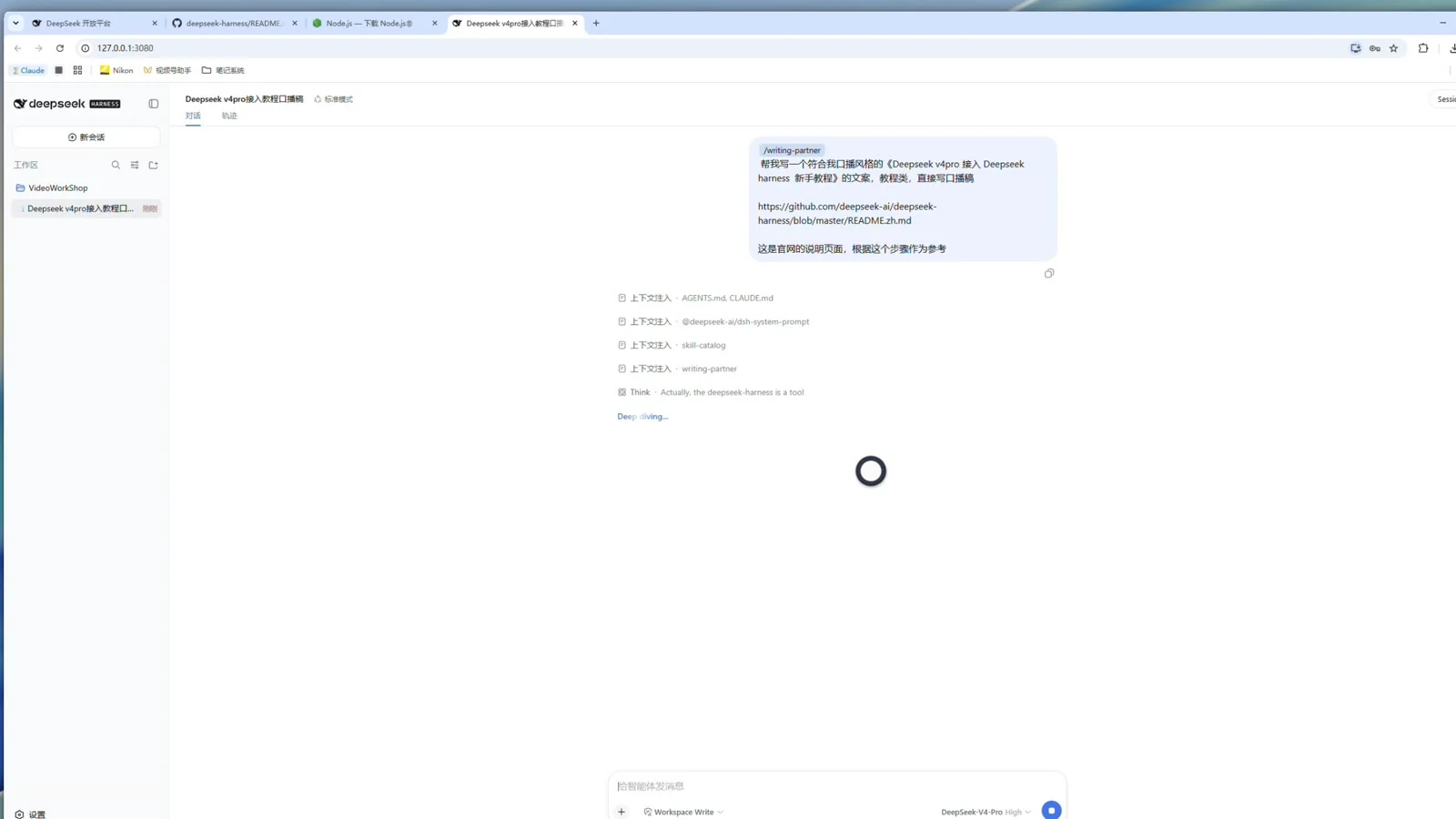Viewport: 1456px width, 819px height.
Task: Install the app from the address bar
Action: [x=1355, y=48]
